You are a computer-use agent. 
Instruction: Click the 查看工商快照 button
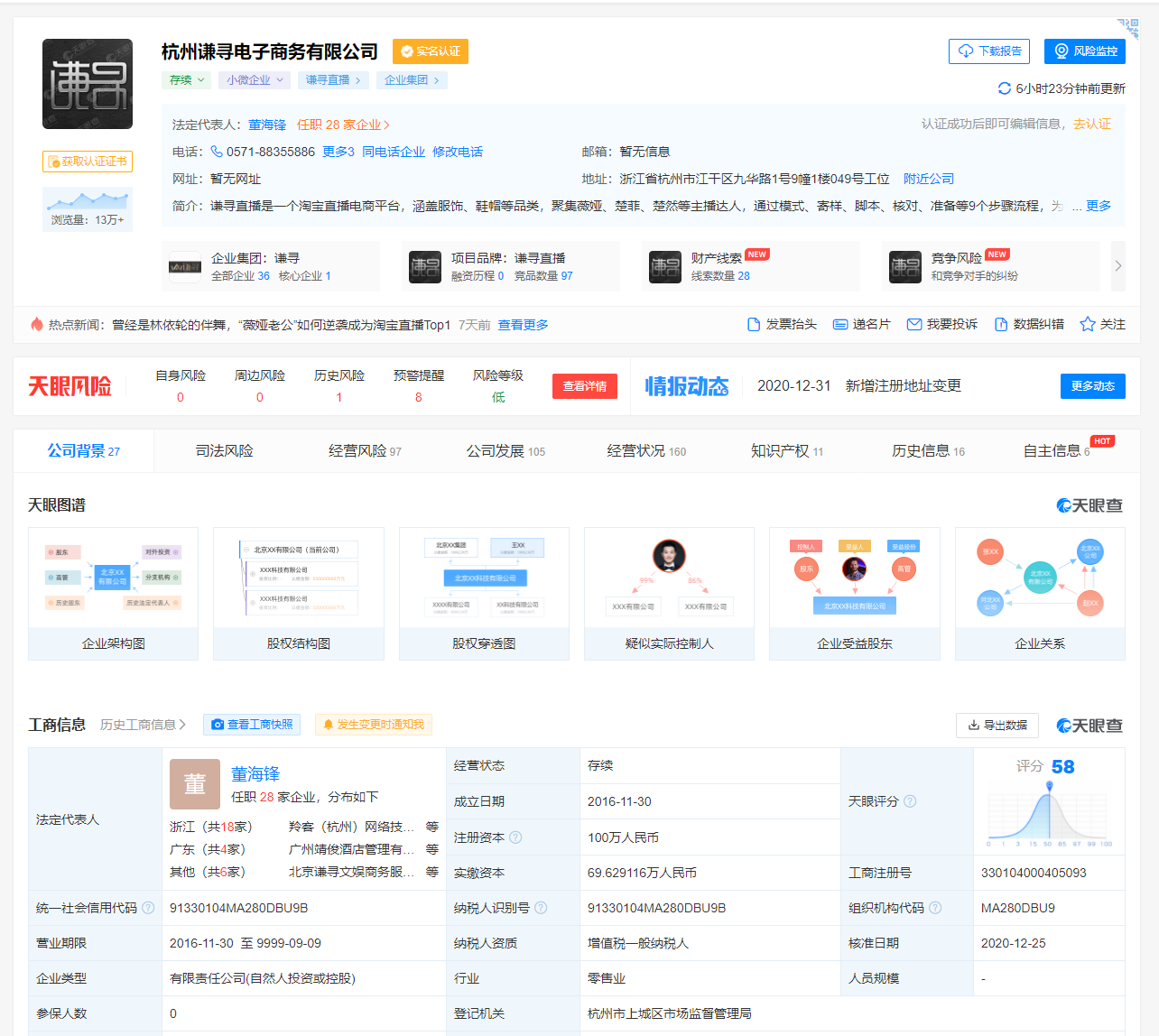click(x=252, y=725)
